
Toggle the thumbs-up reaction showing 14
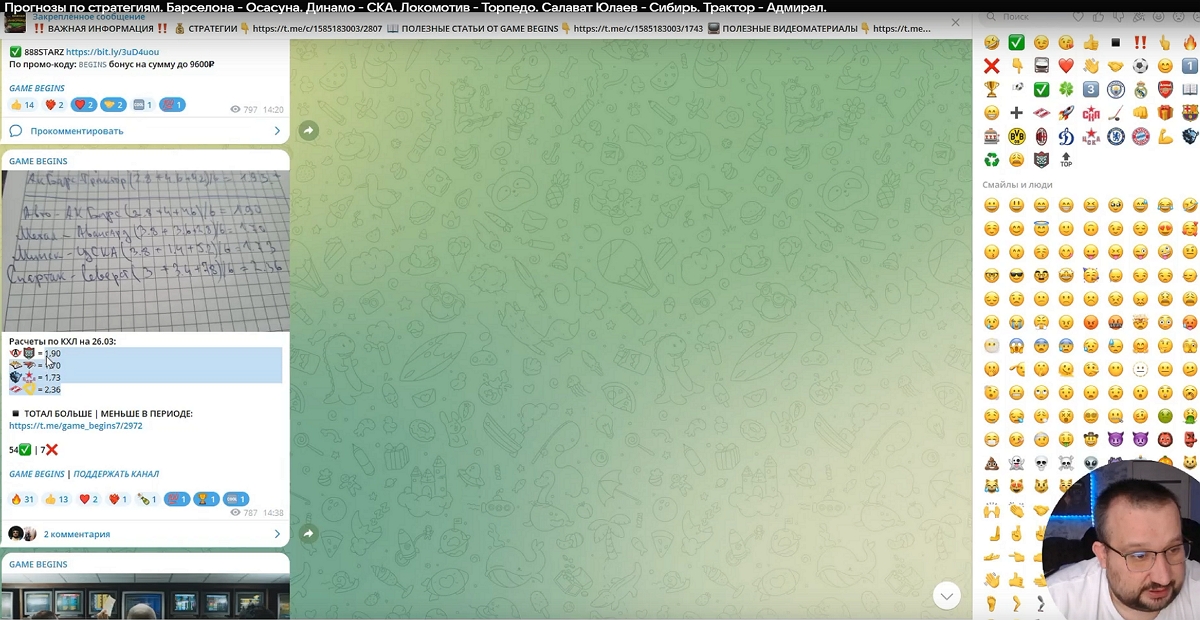pyautogui.click(x=22, y=105)
